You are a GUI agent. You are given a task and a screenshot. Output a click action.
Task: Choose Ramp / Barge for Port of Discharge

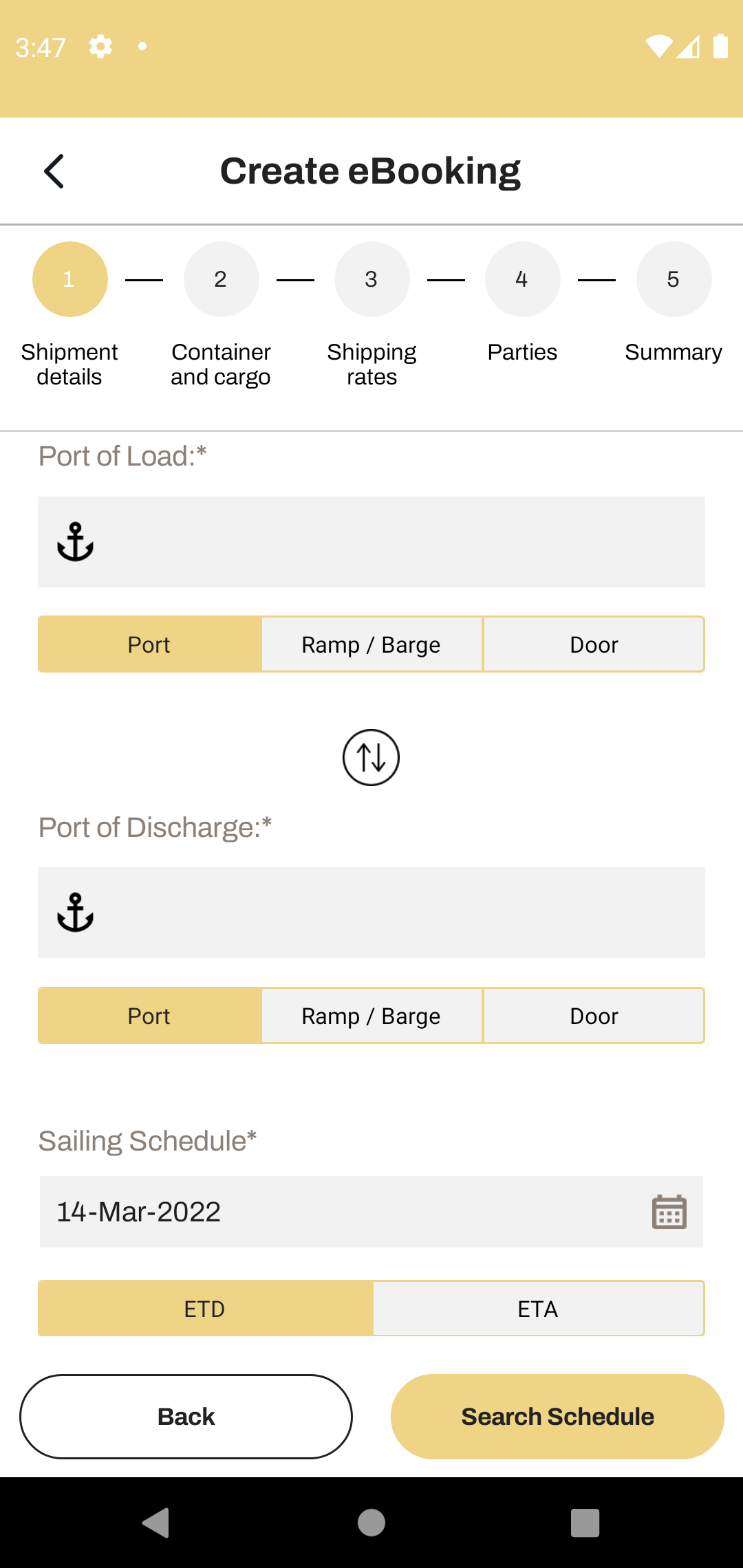(371, 1016)
